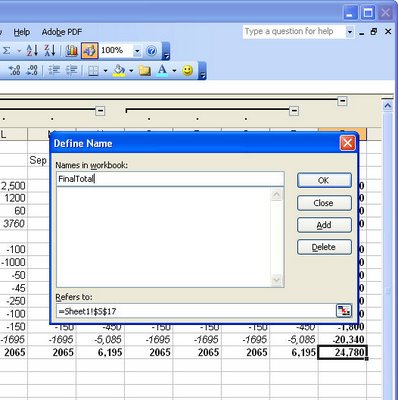
Task: Open Microsoft Excel Help question-mark icon
Action: 151,51
